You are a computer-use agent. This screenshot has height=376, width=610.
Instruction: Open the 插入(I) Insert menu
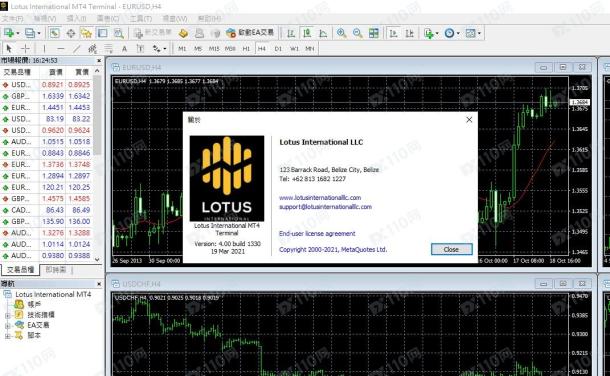click(76, 19)
